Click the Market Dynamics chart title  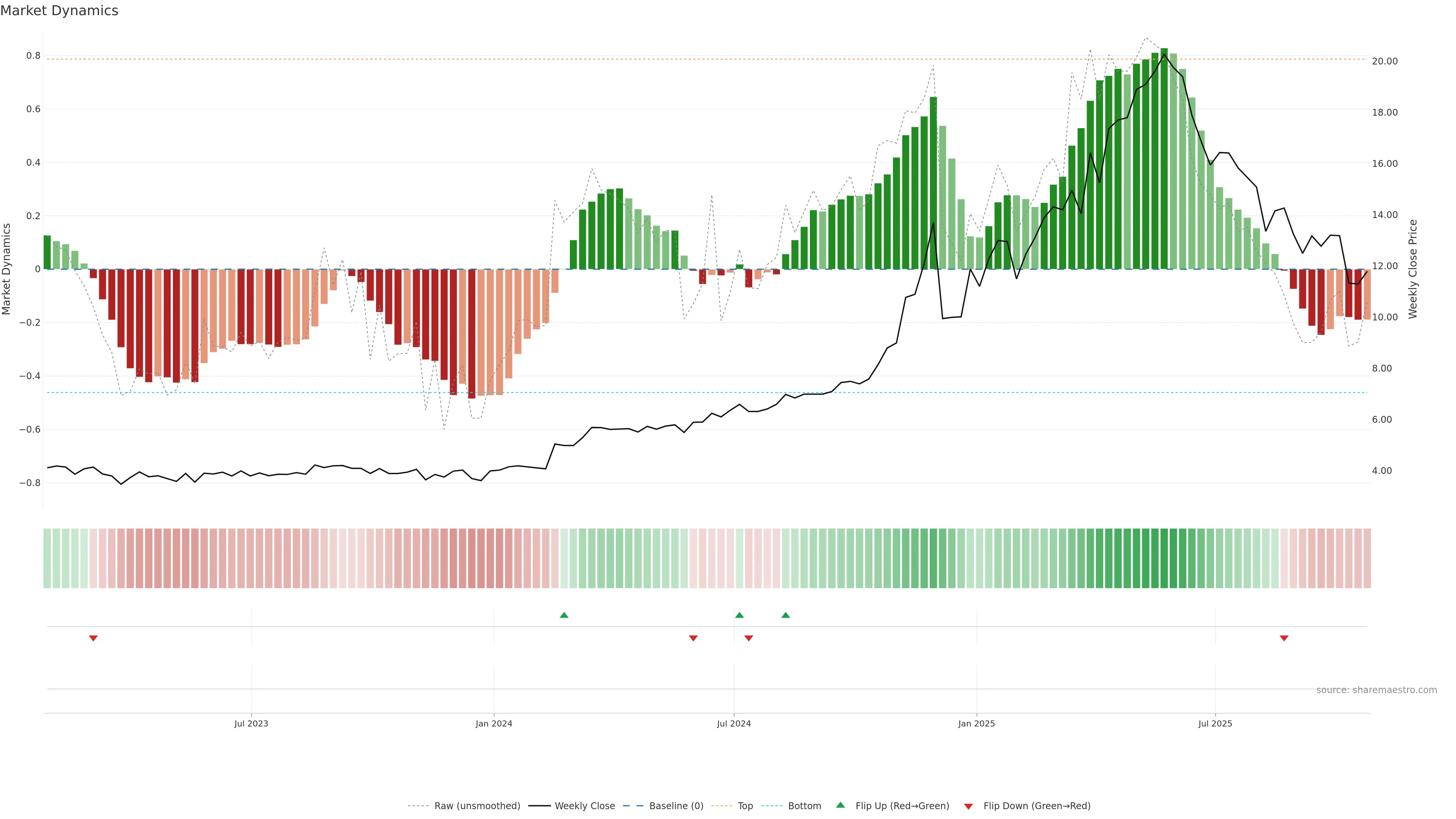tap(60, 11)
